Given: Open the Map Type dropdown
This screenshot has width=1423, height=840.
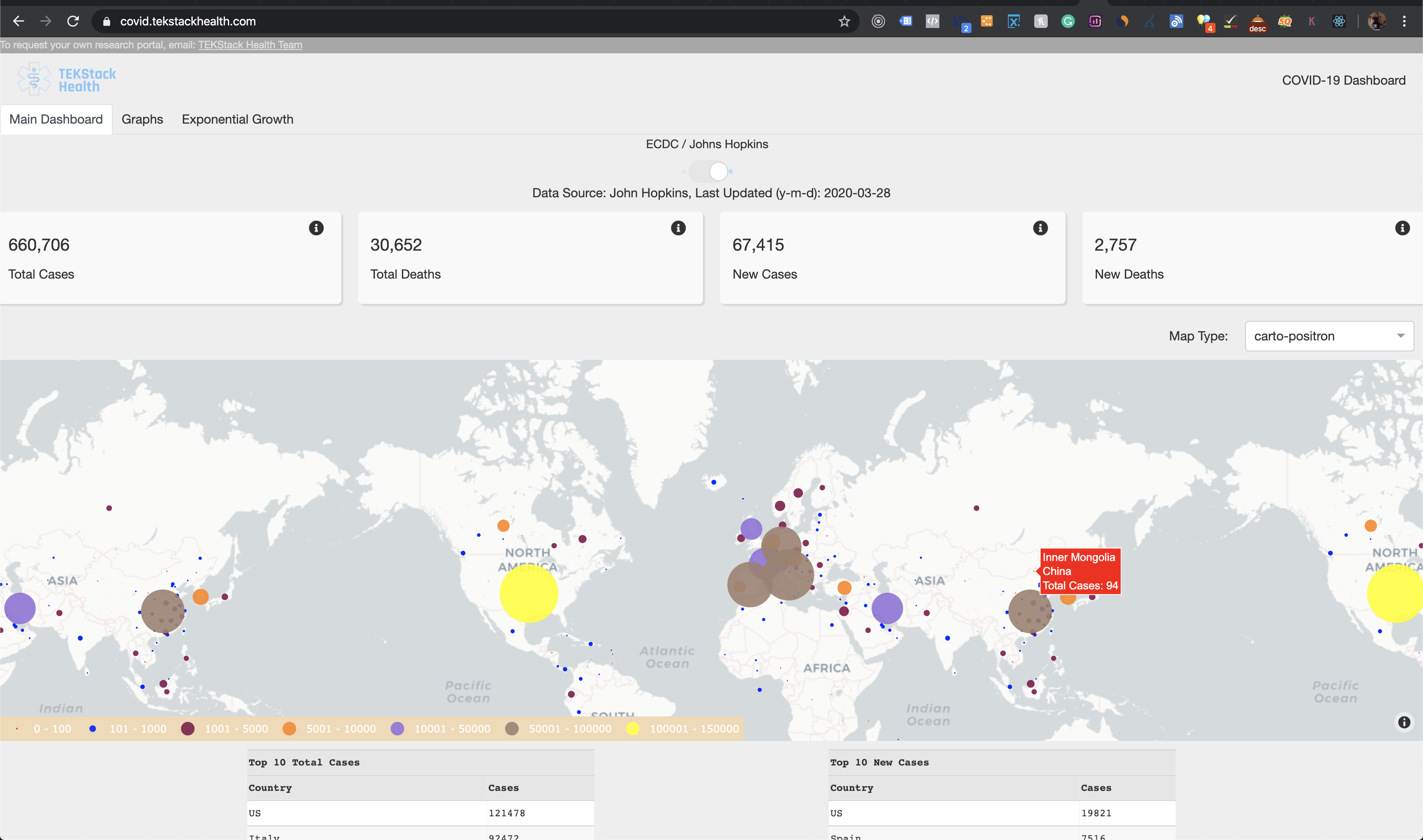Looking at the screenshot, I should (x=1329, y=336).
